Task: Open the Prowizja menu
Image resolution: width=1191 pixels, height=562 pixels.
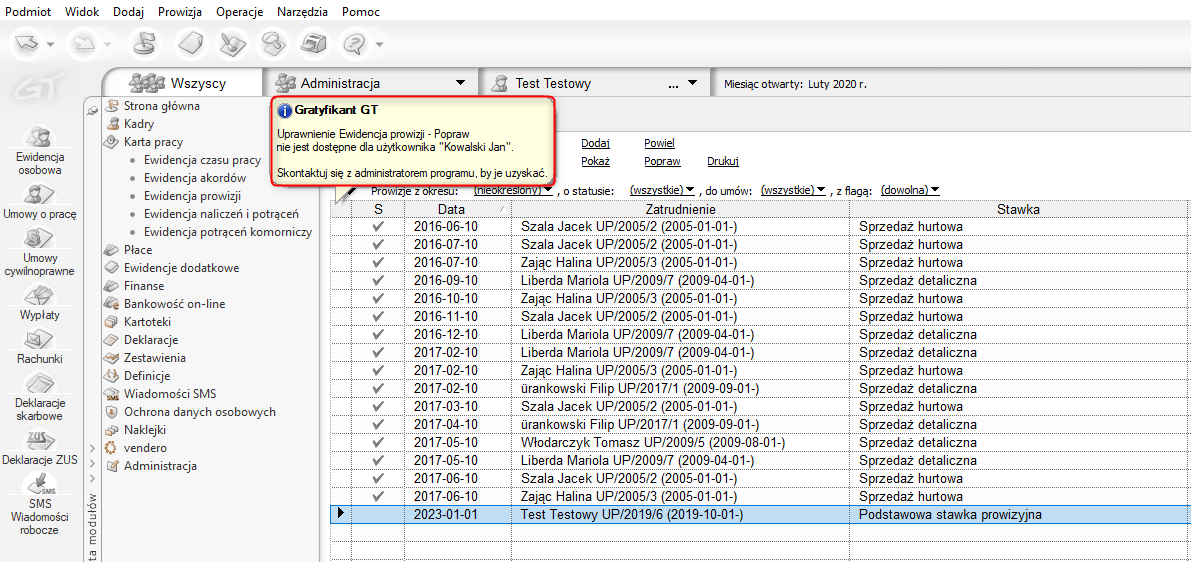Action: tap(180, 12)
